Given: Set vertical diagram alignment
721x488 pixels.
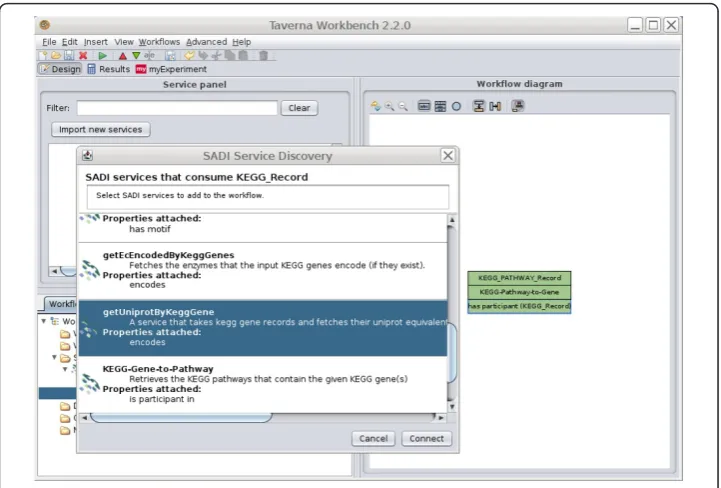Looking at the screenshot, I should (479, 106).
